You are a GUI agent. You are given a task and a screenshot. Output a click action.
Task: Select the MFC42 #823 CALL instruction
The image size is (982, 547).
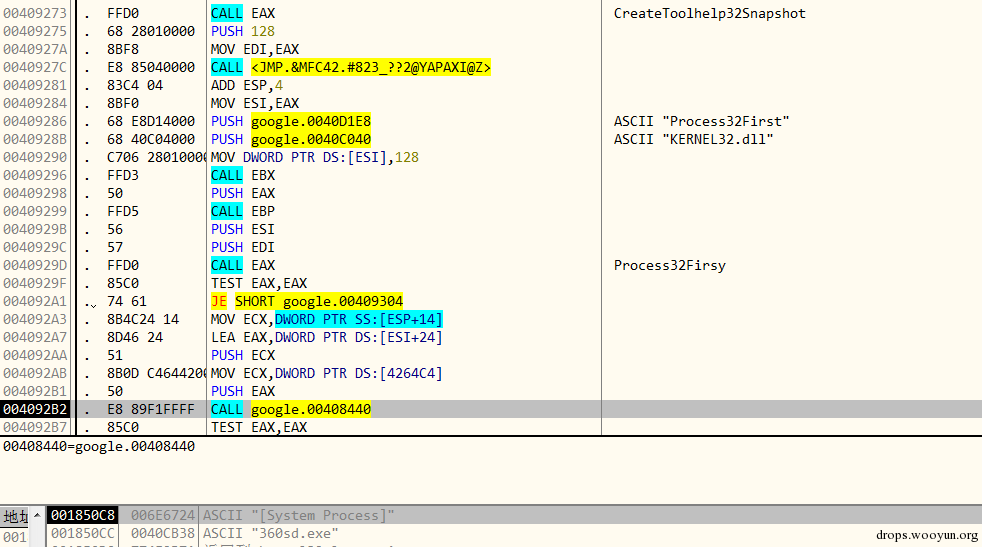(351, 68)
